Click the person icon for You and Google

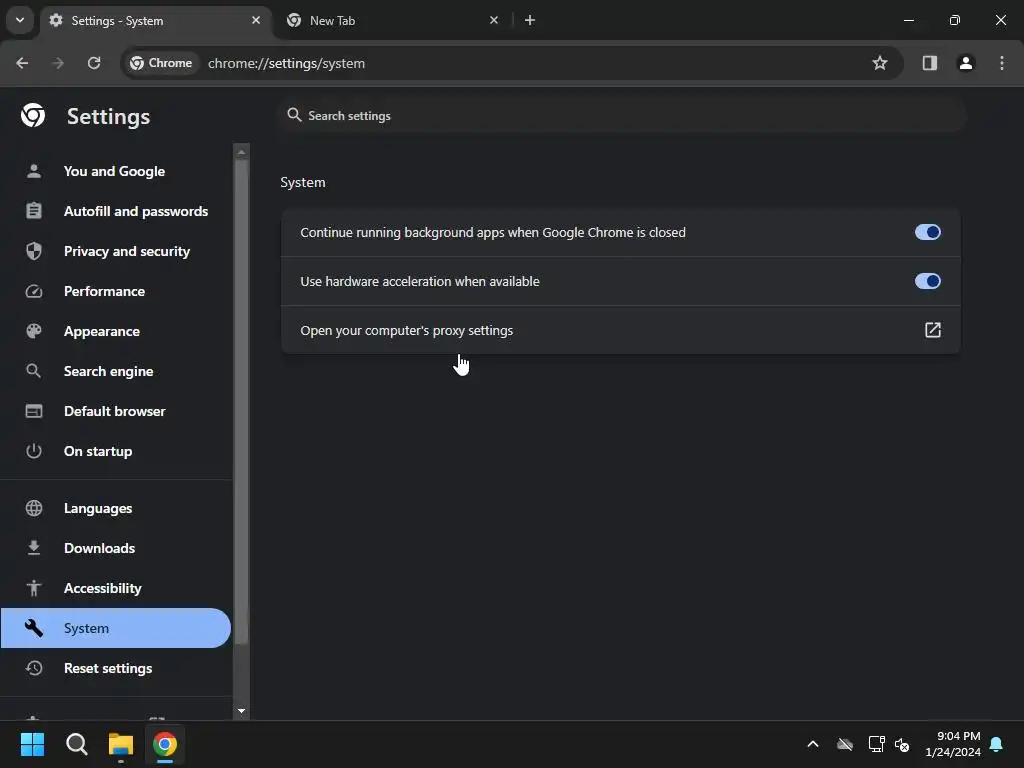tap(34, 171)
